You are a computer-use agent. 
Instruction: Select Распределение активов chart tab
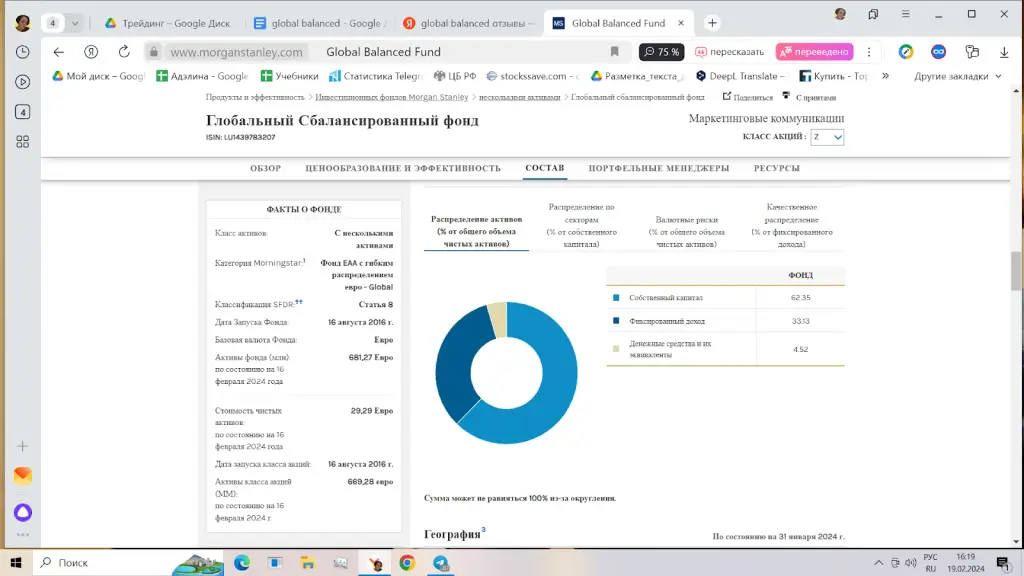(x=476, y=231)
